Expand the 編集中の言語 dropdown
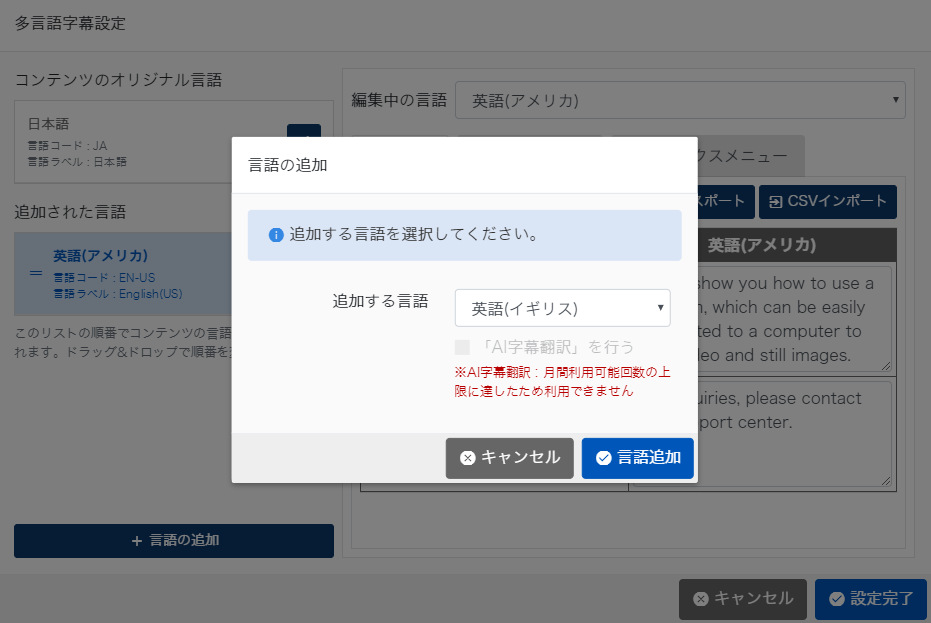Screen dimensions: 931x623 point(680,101)
